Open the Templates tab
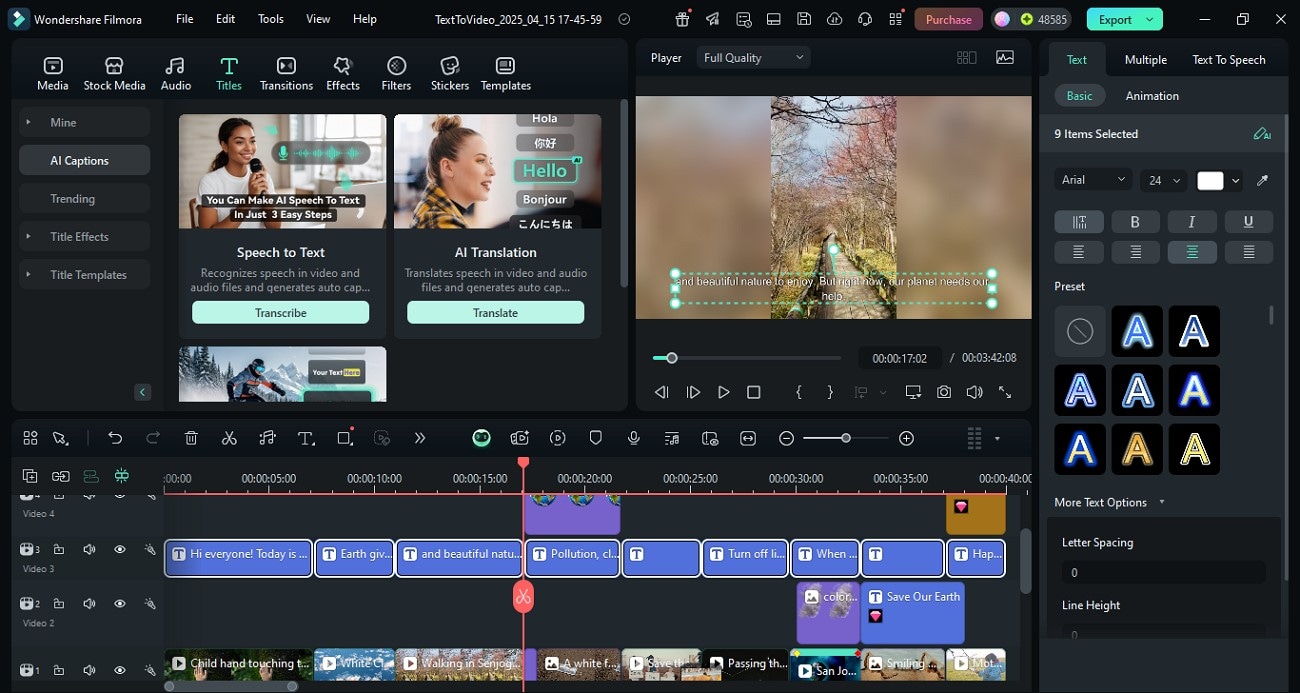The image size is (1300, 693). (x=505, y=74)
